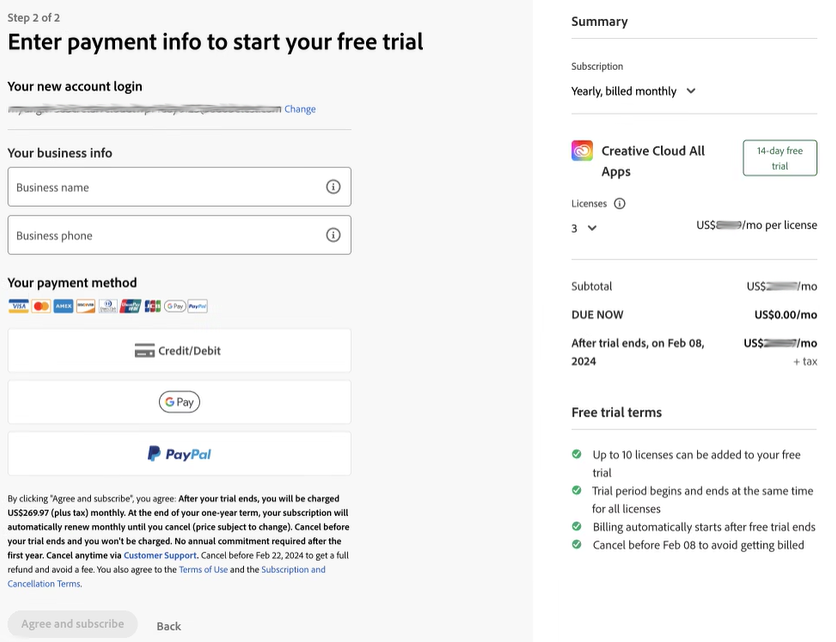Click the Business name info icon
Screen dimensions: 836x642
coord(333,186)
